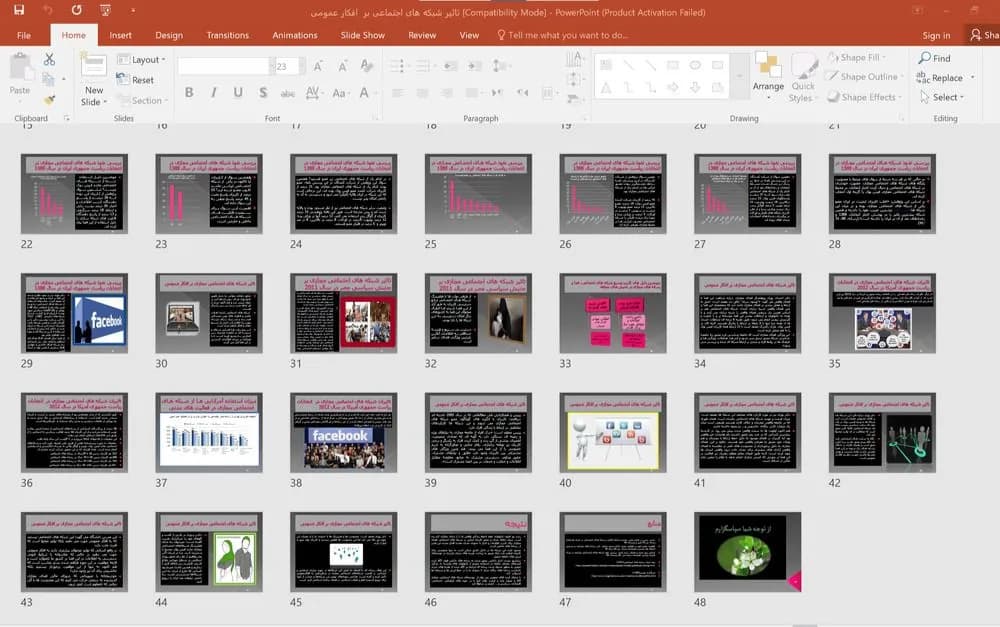Viewport: 1000px width, 627px height.
Task: Start slideshow from beginning via quick access icon
Action: point(105,10)
